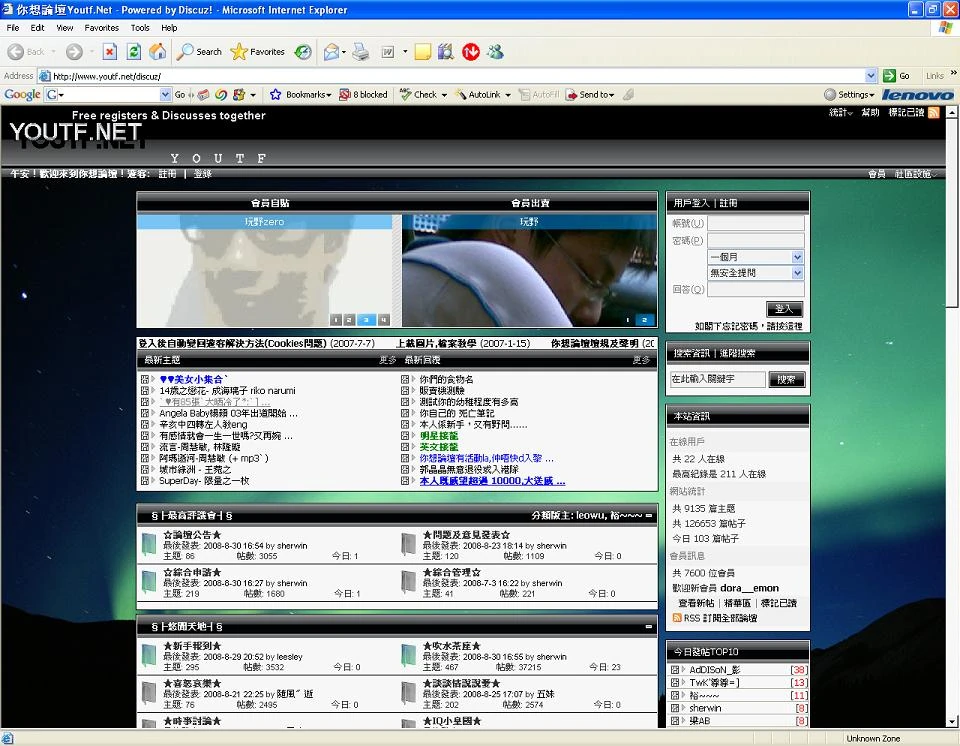Open the 標記已讀 link in header

(906, 112)
